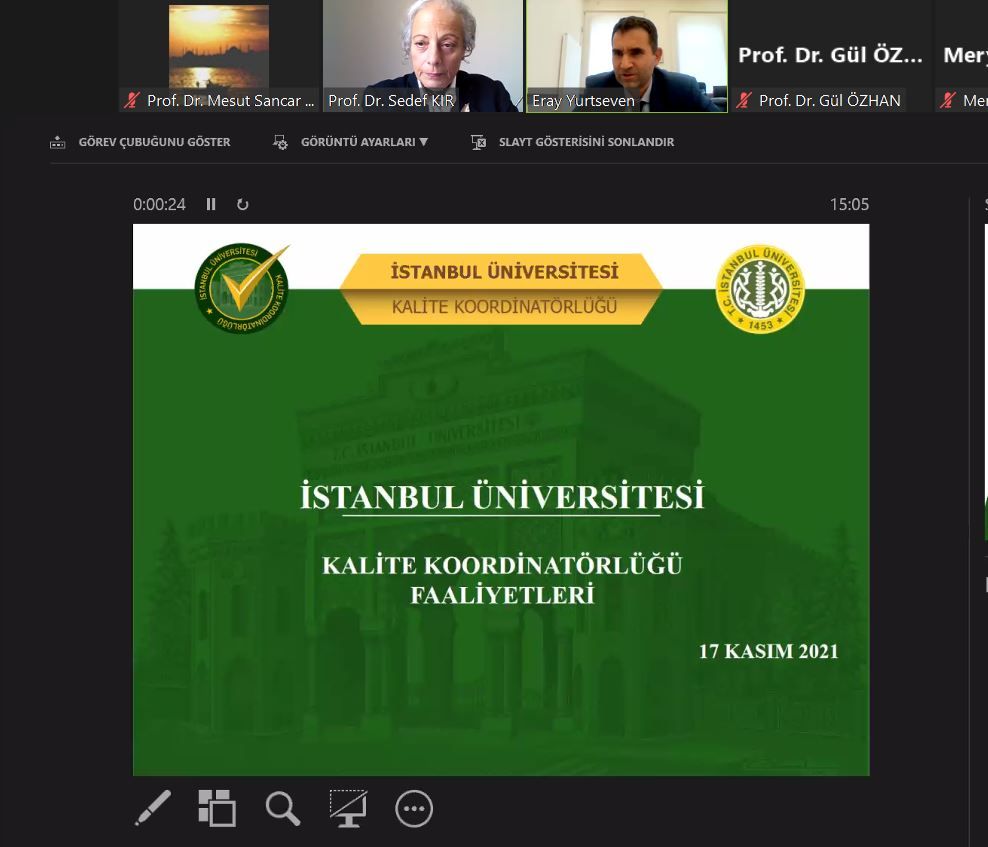Open more slide show options ellipsis
The height and width of the screenshot is (847, 988).
(414, 808)
